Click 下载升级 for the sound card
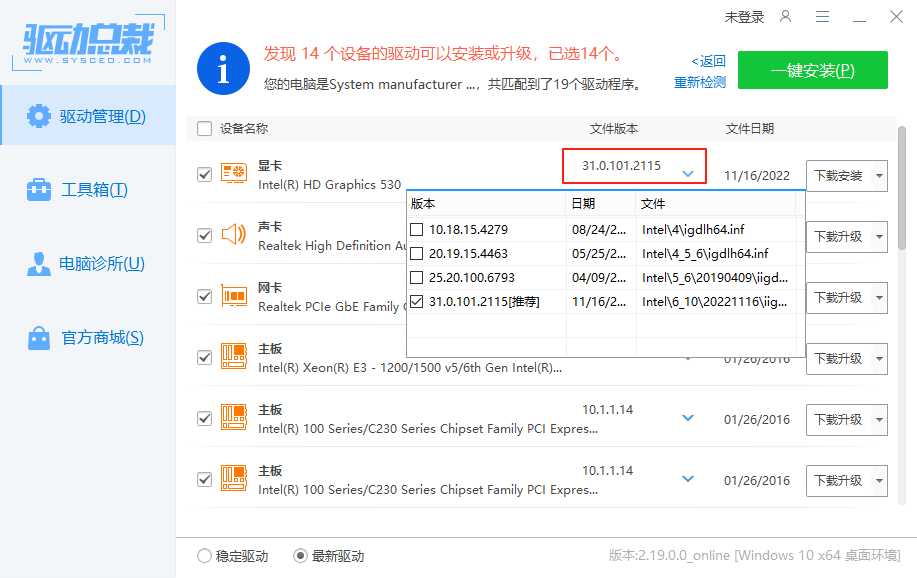The width and height of the screenshot is (917, 578). (839, 236)
